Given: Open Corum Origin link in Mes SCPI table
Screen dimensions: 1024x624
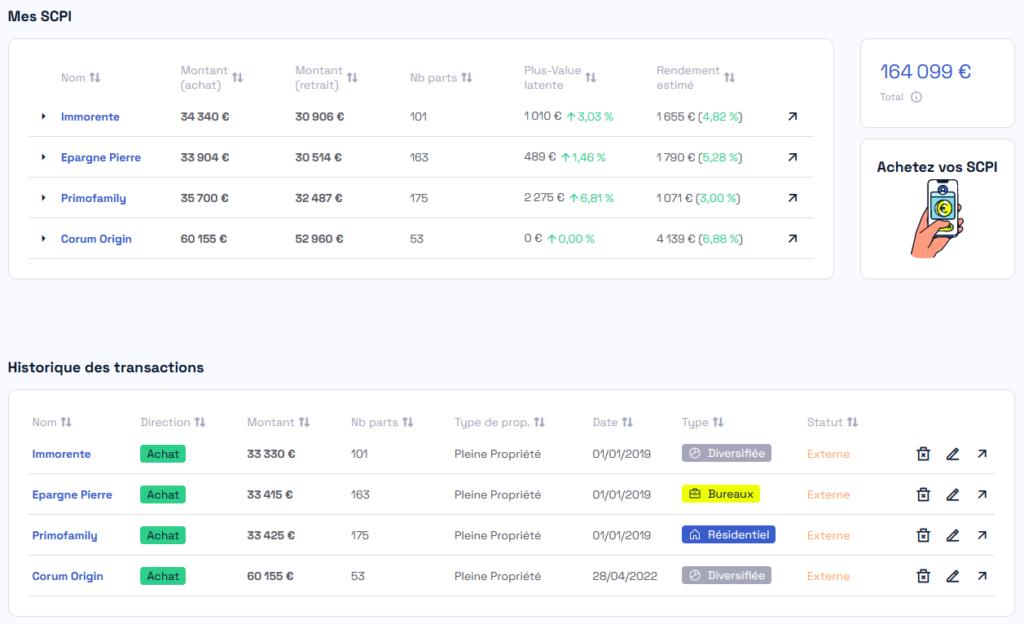Looking at the screenshot, I should tap(96, 239).
